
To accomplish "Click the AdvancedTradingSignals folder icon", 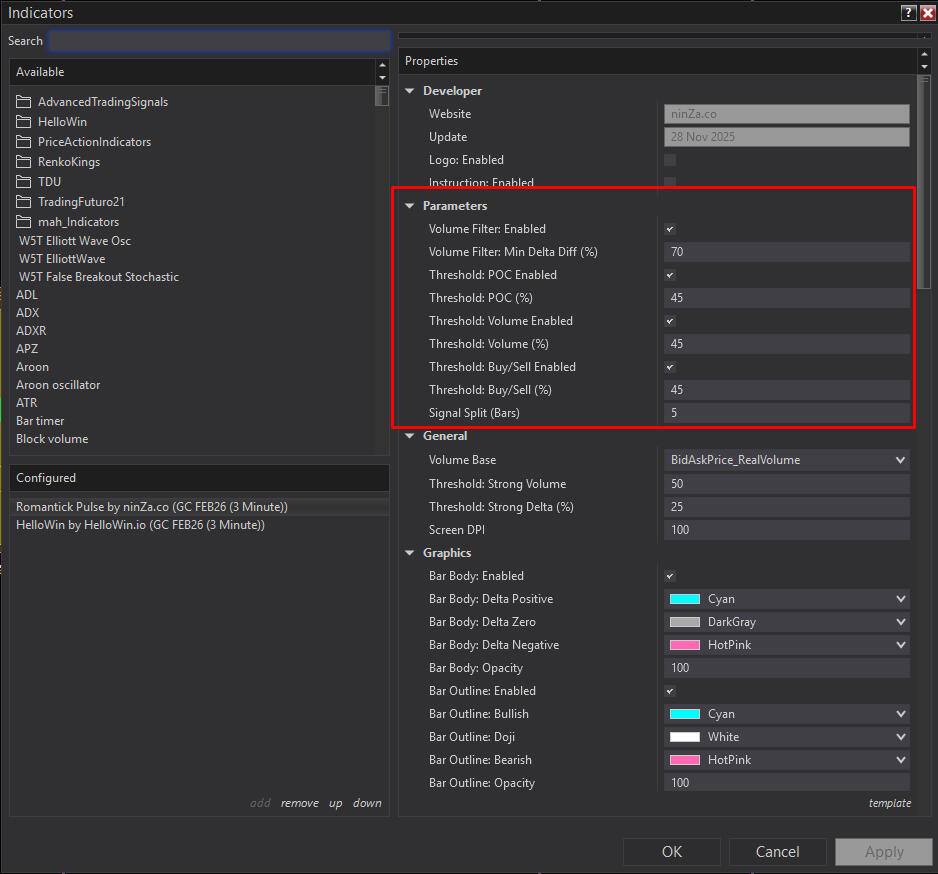I will pos(24,102).
